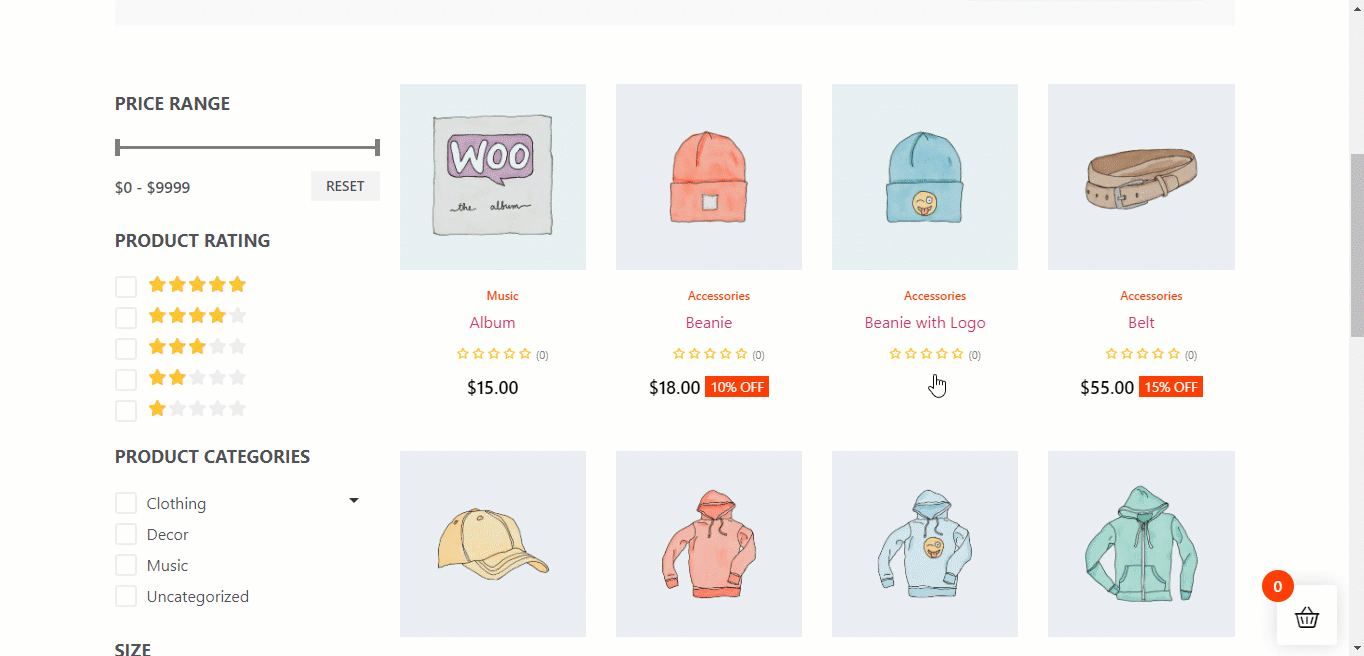Enable the Music category checkbox
1364x656 pixels.
point(126,566)
